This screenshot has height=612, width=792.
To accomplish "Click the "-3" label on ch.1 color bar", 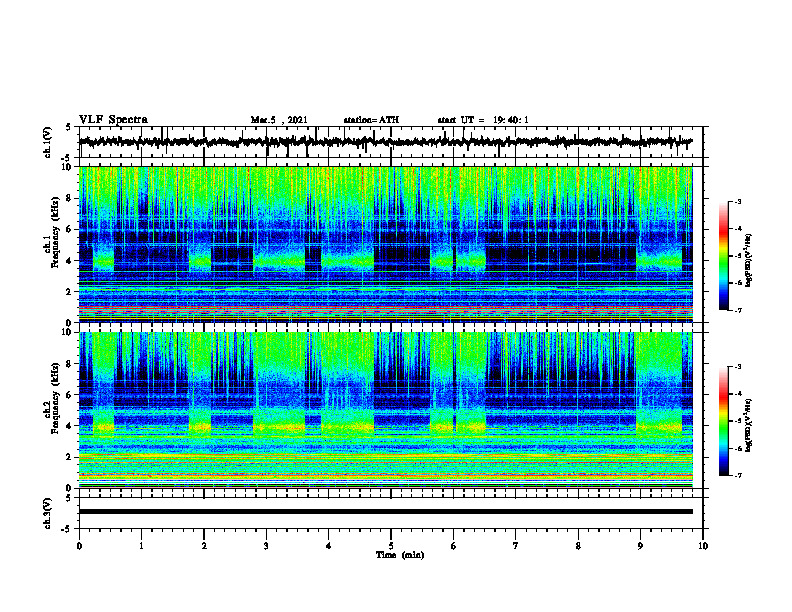I will [737, 202].
